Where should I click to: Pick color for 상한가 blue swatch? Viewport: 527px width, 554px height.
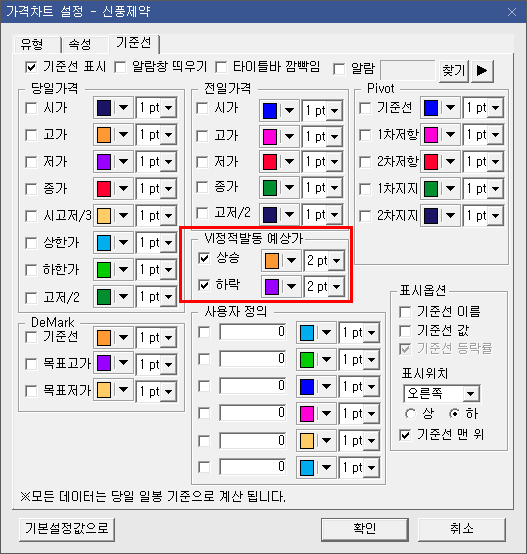[104, 243]
